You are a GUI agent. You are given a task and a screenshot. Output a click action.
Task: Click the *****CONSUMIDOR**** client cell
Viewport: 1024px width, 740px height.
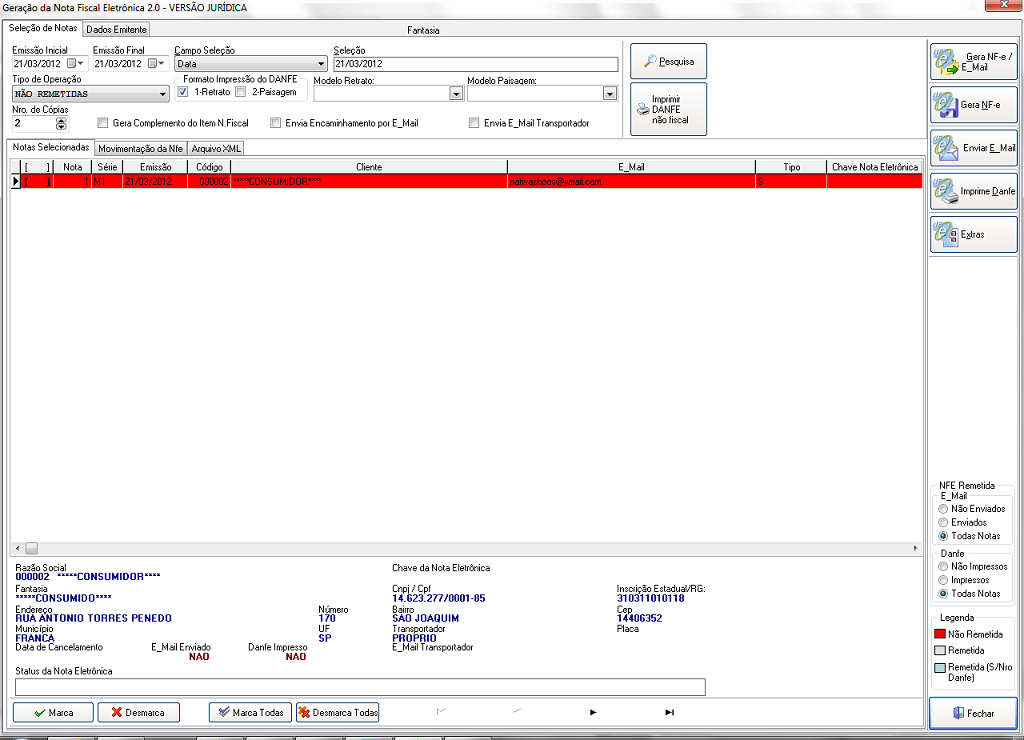pos(369,182)
